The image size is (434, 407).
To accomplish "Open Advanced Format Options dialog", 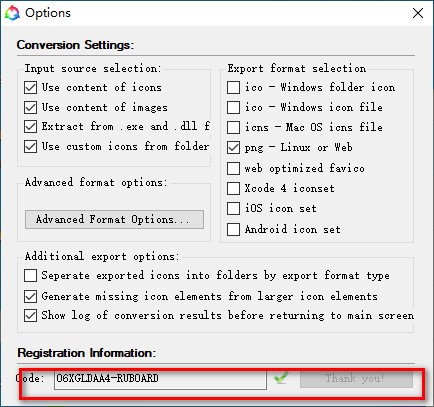I will (x=114, y=219).
